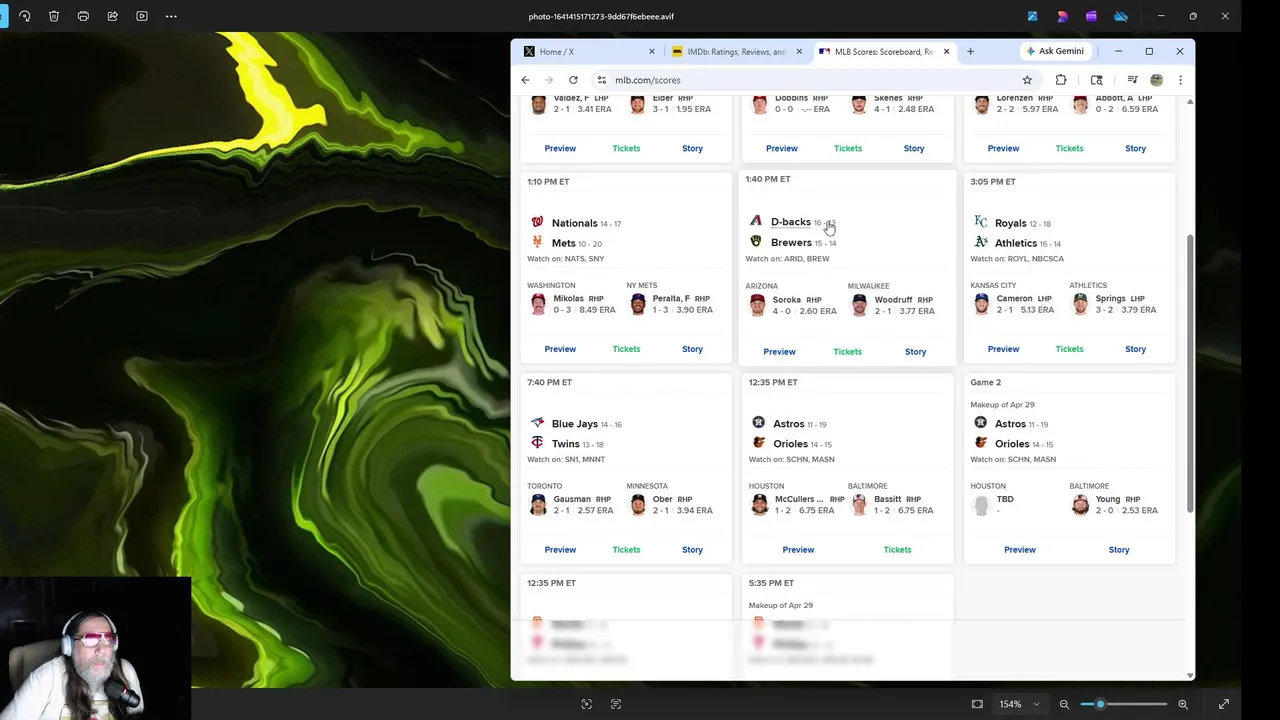Viewport: 1280px width, 720px height.
Task: Open Story for Nationals vs Mets game
Action: coord(692,349)
